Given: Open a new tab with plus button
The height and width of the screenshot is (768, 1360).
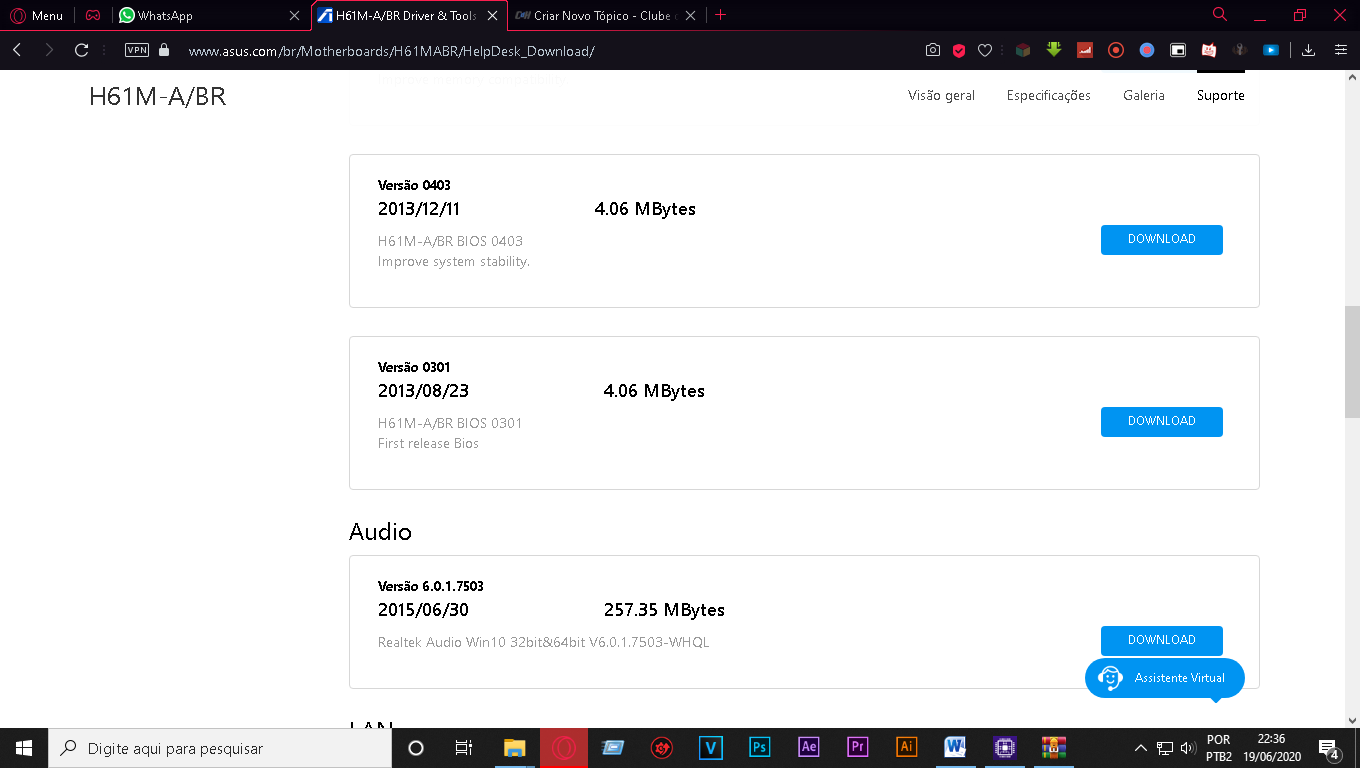Looking at the screenshot, I should coord(721,15).
